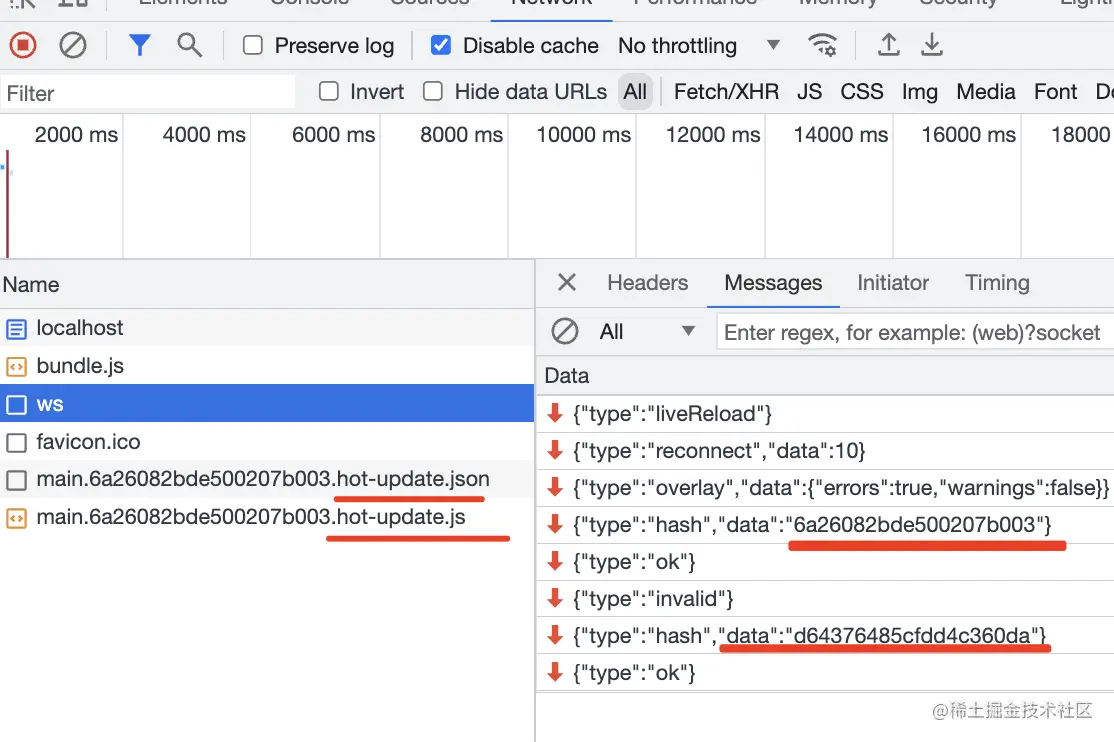This screenshot has height=742, width=1114.
Task: Click the regex message filter field
Action: (915, 332)
